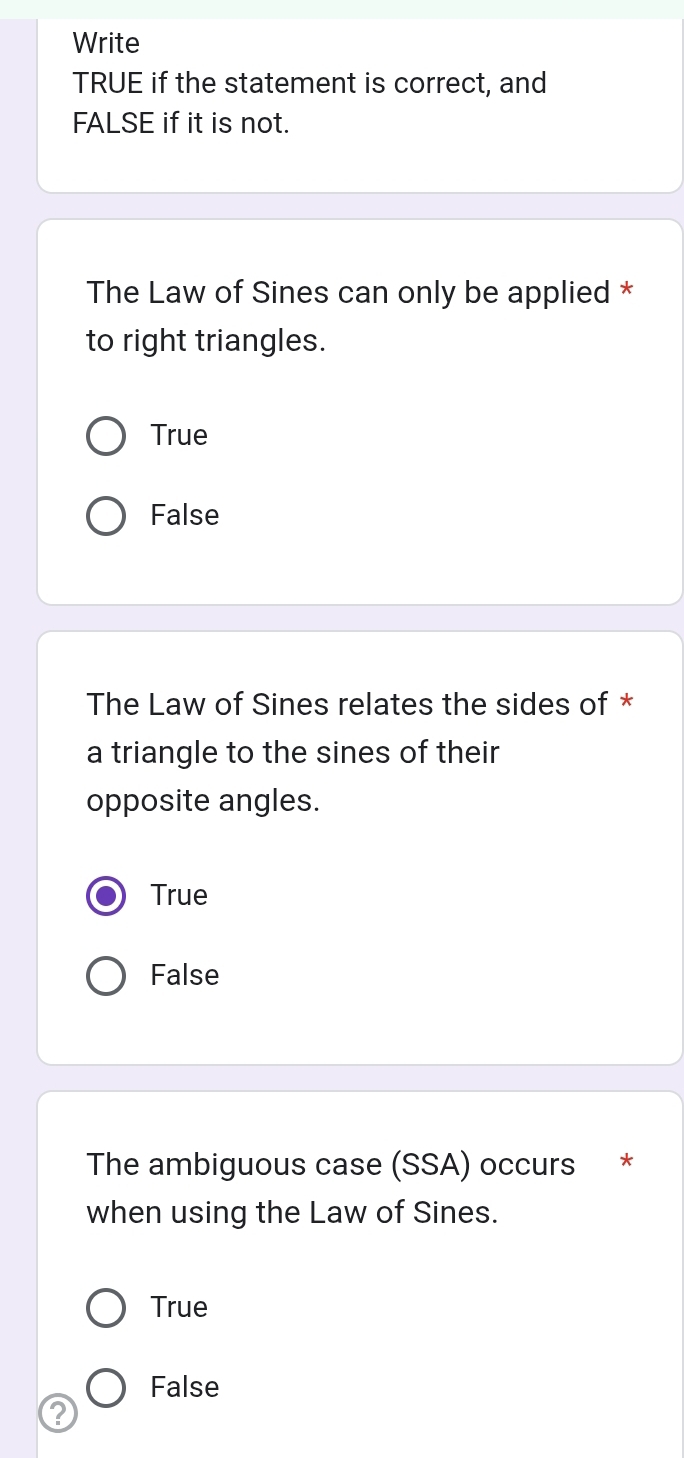Screen dimensions: 684x1458
Task: Select False for the right triangles statement
Action: coord(105,516)
